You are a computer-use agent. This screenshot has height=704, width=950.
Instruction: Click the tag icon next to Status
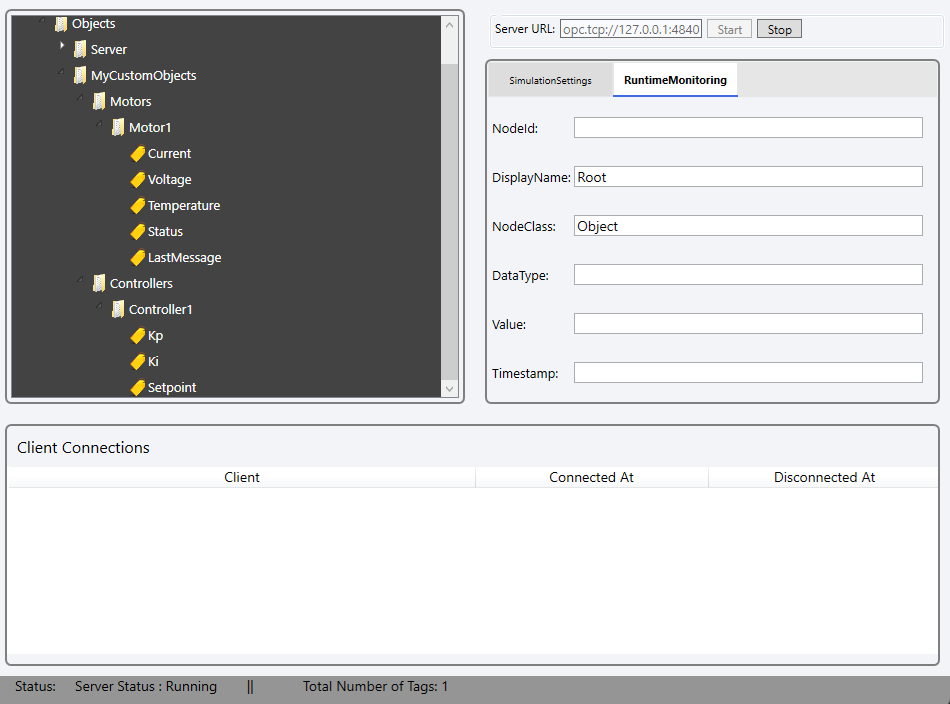coord(138,232)
